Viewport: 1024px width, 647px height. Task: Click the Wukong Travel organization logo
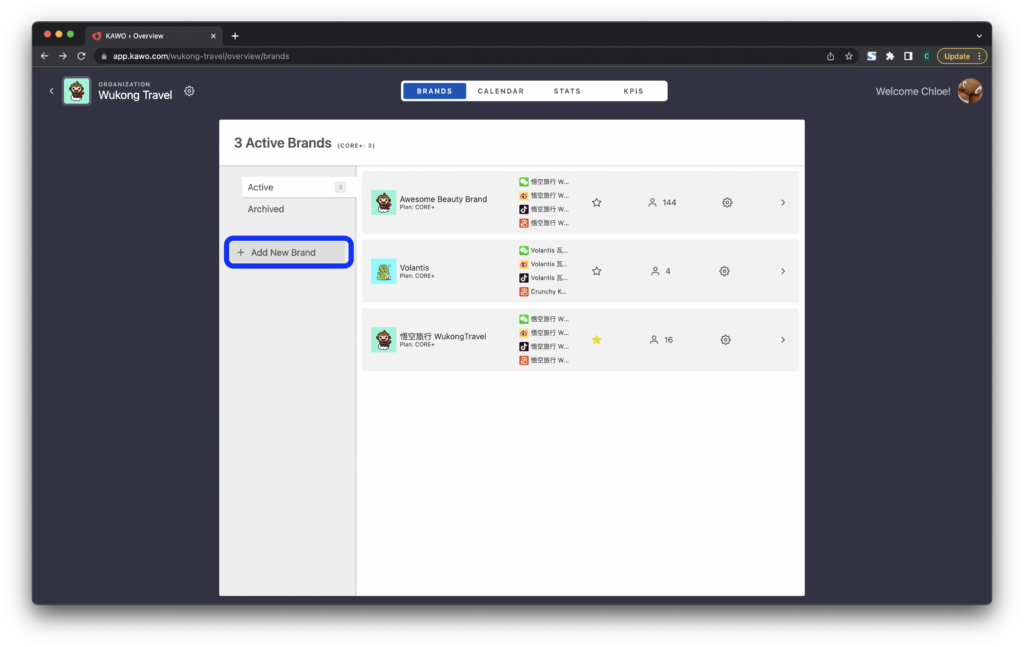coord(76,91)
